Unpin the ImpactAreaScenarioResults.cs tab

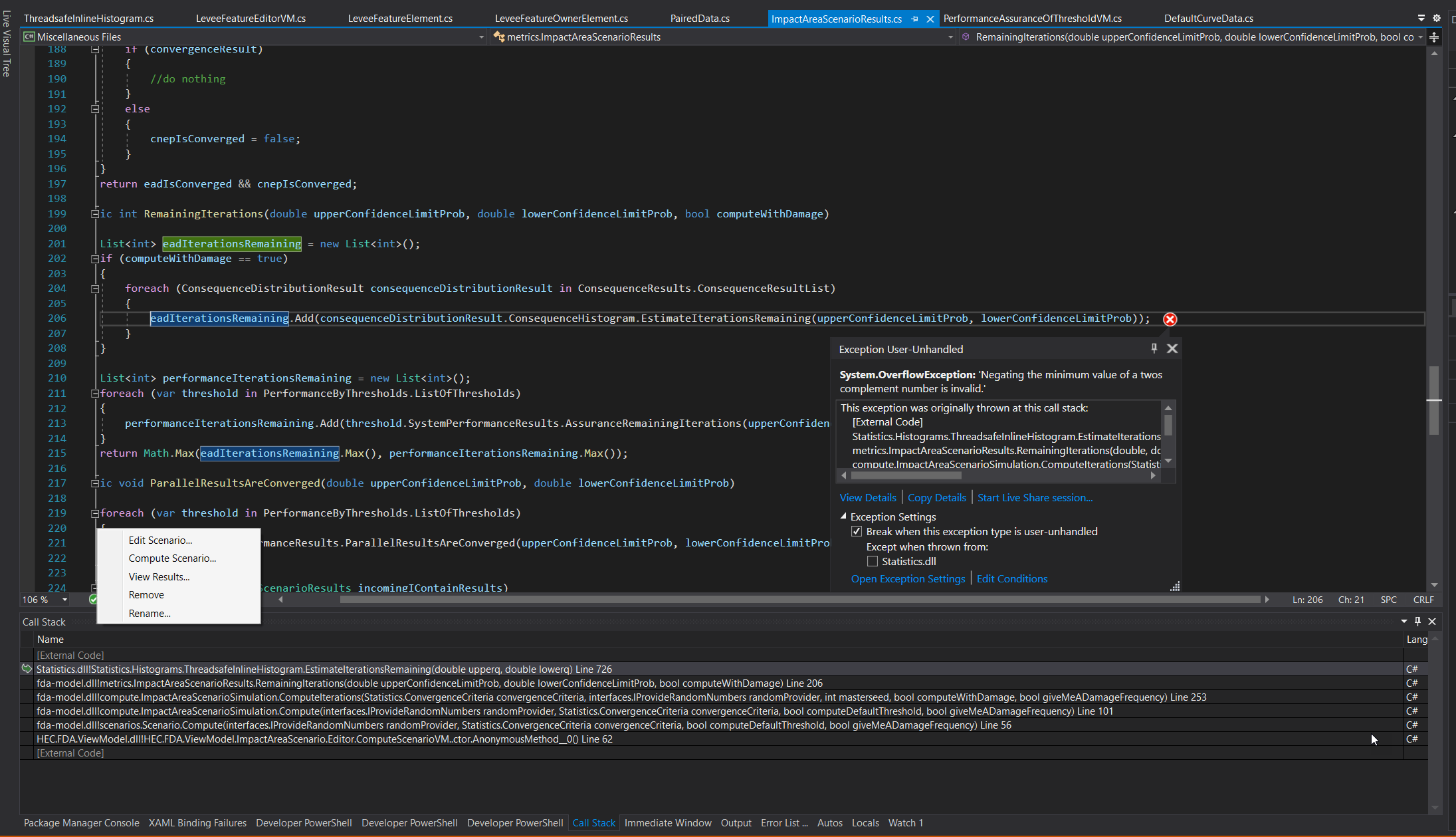[x=916, y=18]
